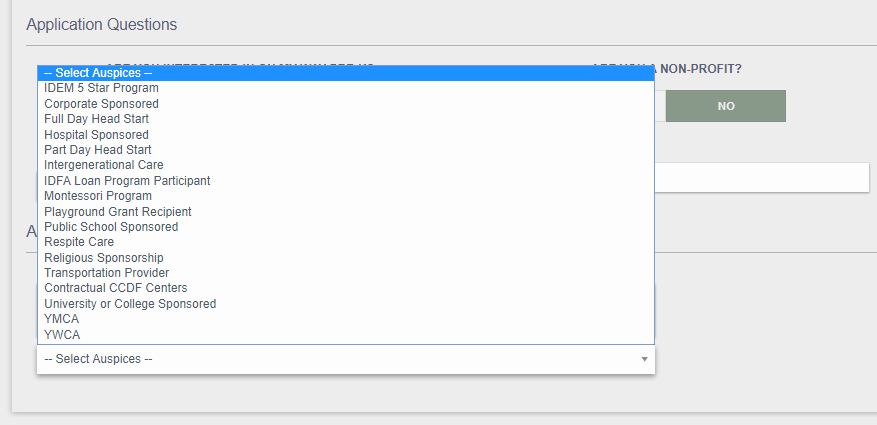The image size is (877, 425).
Task: Collapse the Select Auspices dropdown arrow
Action: [644, 359]
